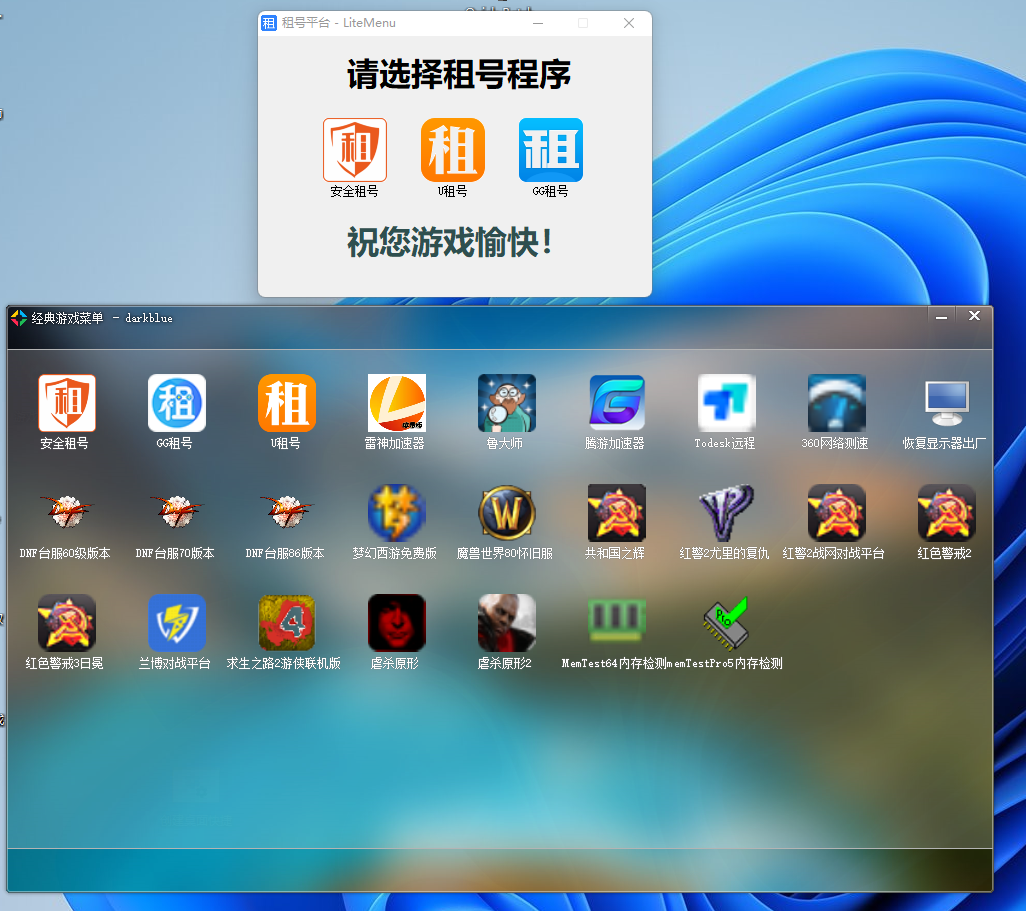The width and height of the screenshot is (1026, 911).
Task: Run the 360网络测速 speed test
Action: pyautogui.click(x=836, y=403)
